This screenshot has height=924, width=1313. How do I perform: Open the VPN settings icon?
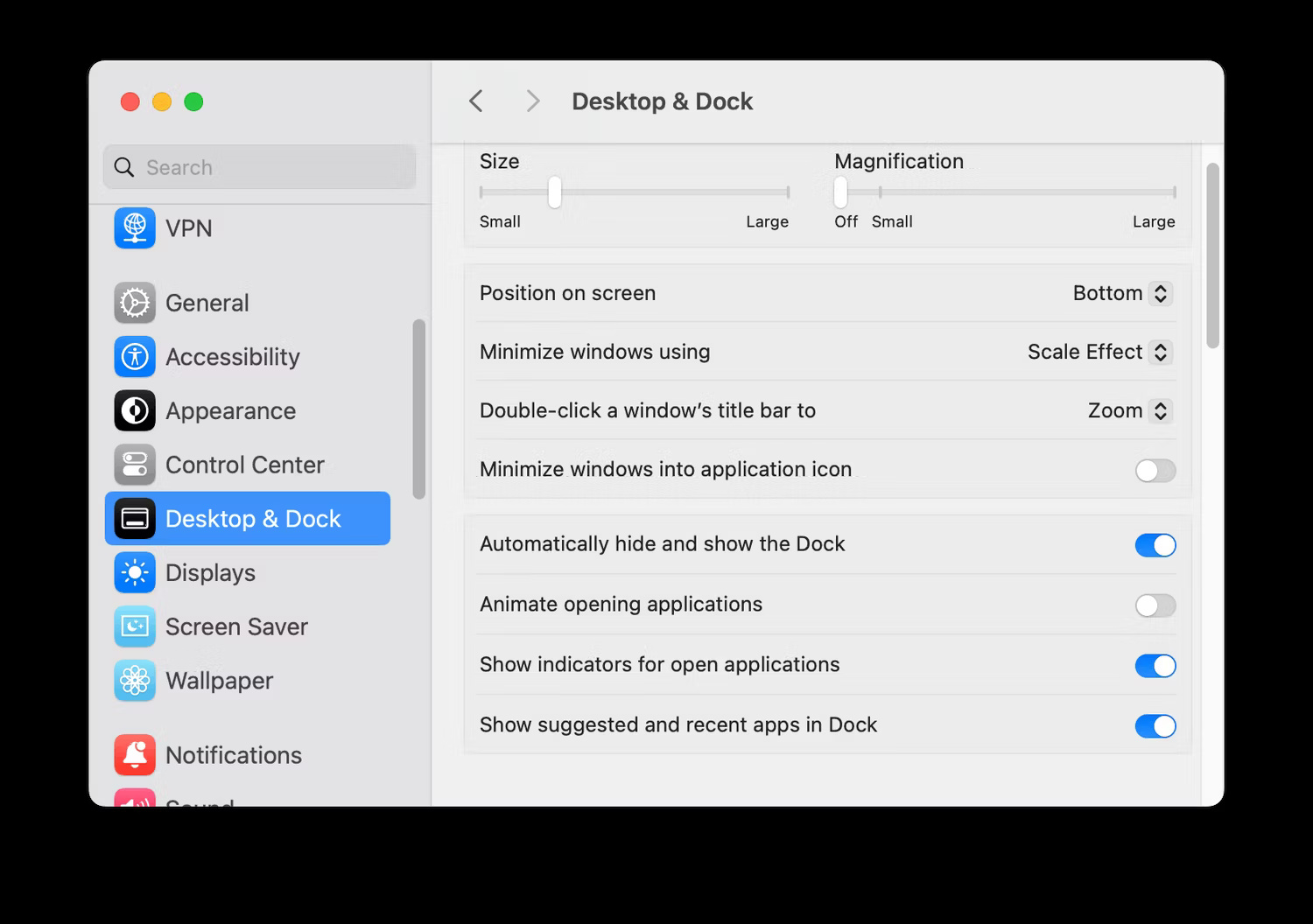click(135, 228)
